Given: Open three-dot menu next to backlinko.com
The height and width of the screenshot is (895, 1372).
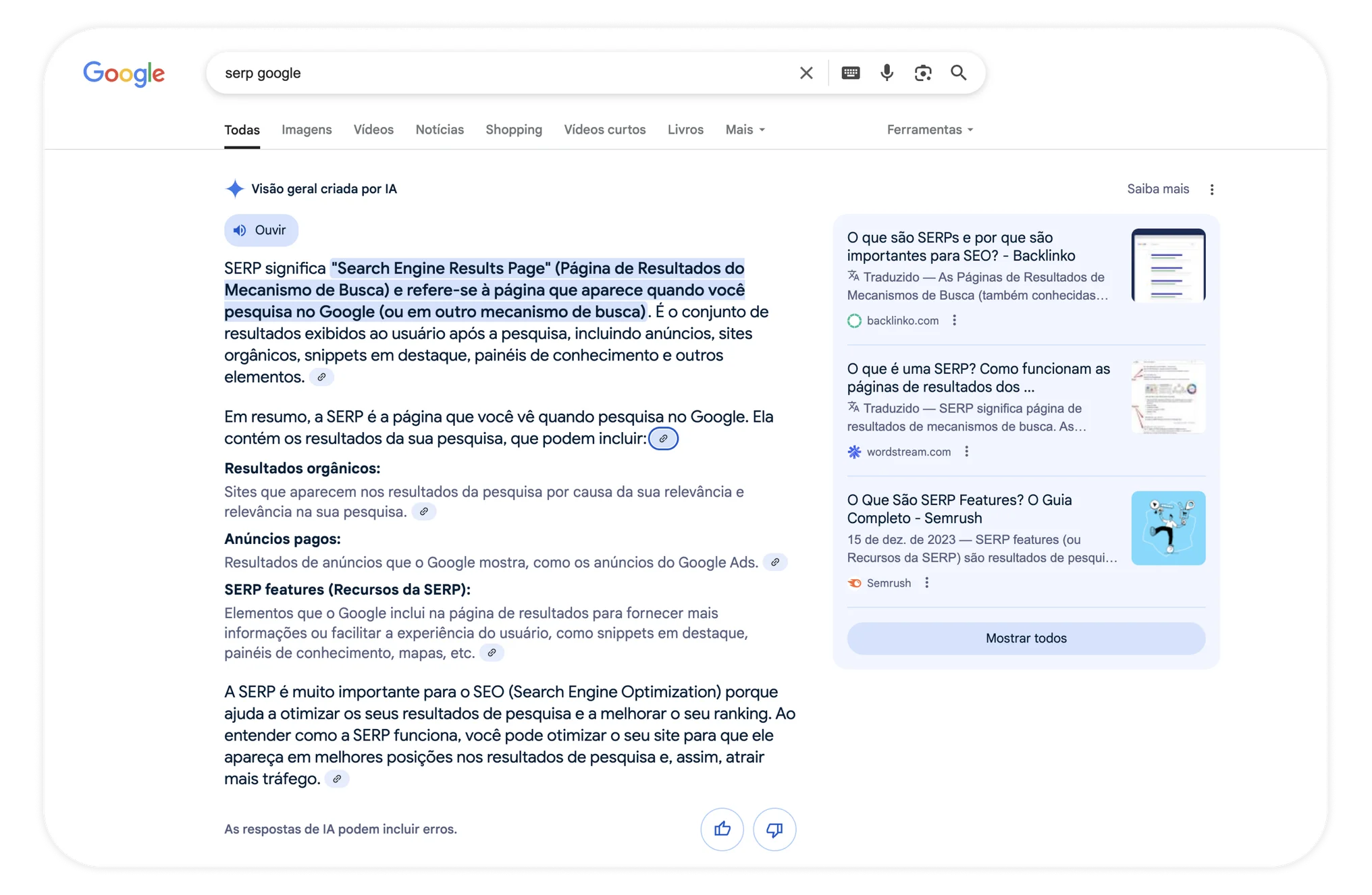Looking at the screenshot, I should click(954, 321).
